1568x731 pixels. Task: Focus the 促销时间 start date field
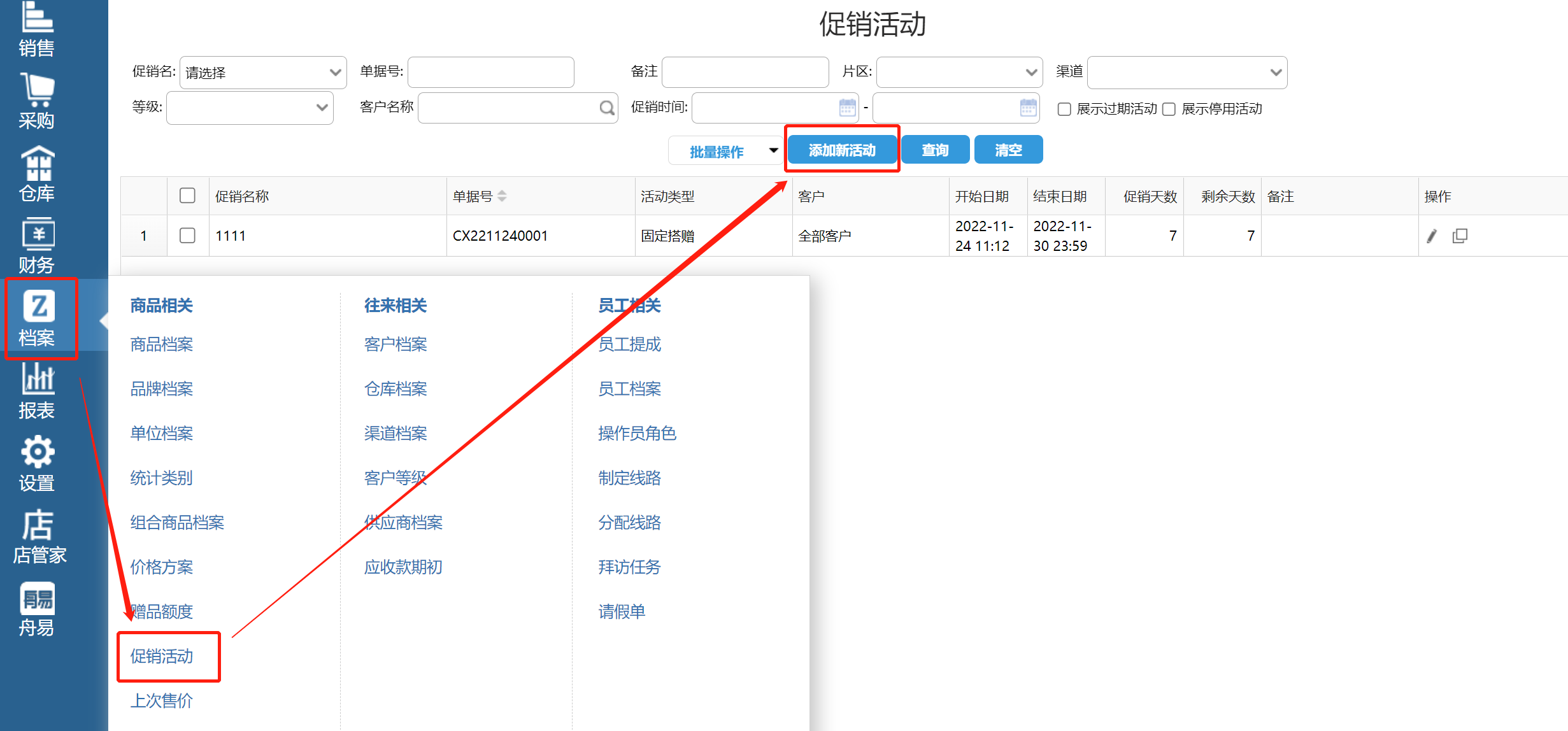(775, 108)
